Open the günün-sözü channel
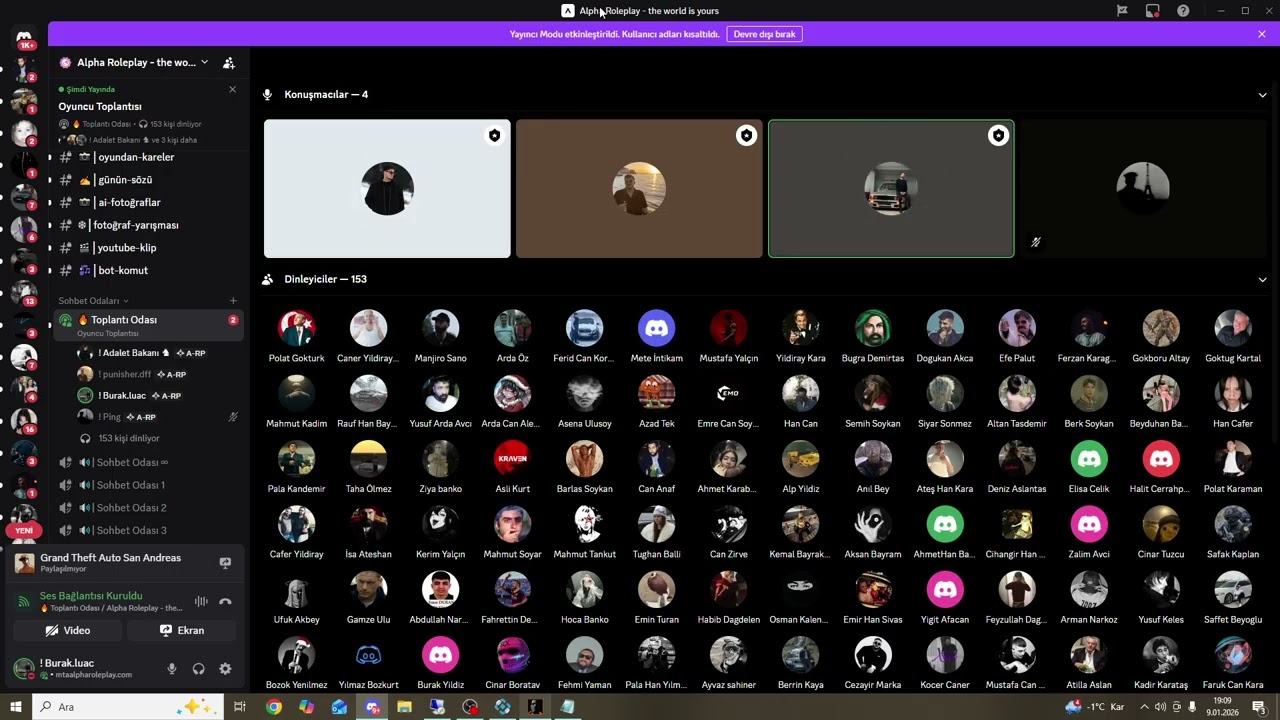Viewport: 1280px width, 720px height. [x=147, y=180]
